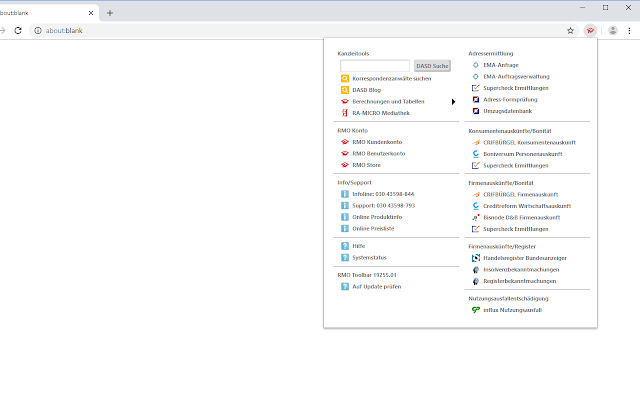The width and height of the screenshot is (640, 400).
Task: Open a new browser tab
Action: 110,13
